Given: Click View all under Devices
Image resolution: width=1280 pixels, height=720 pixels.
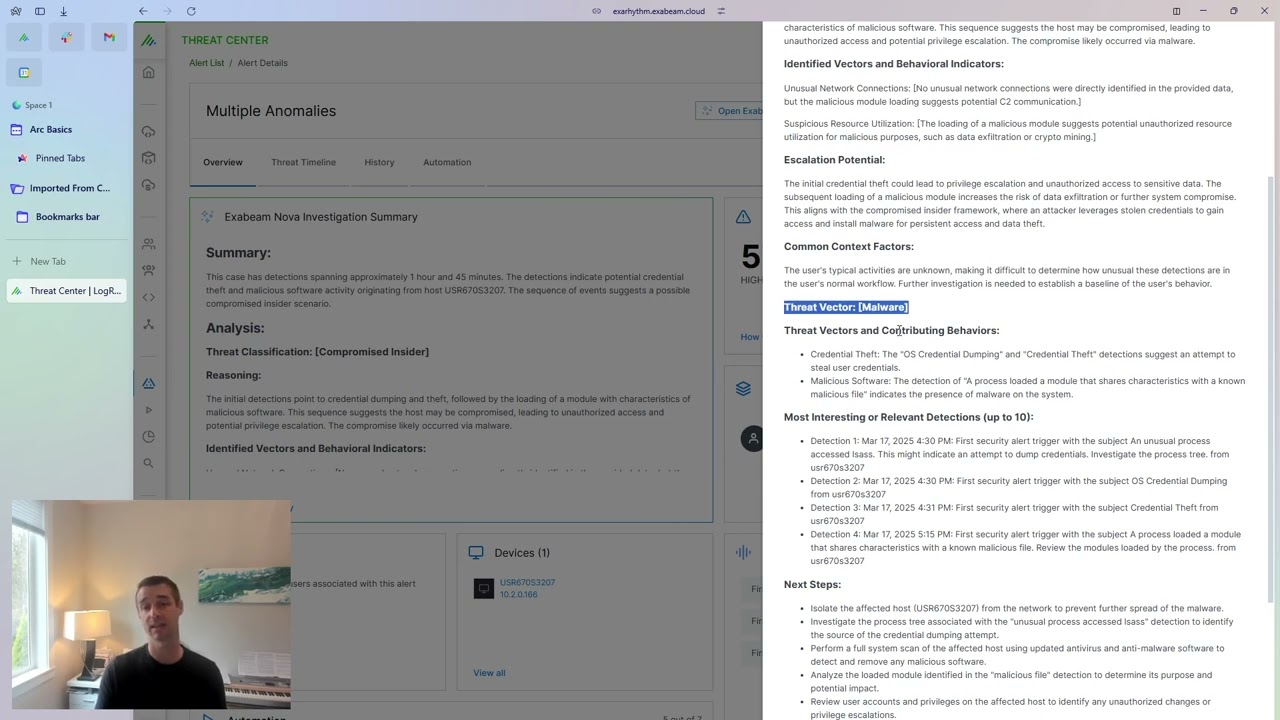Looking at the screenshot, I should 489,673.
